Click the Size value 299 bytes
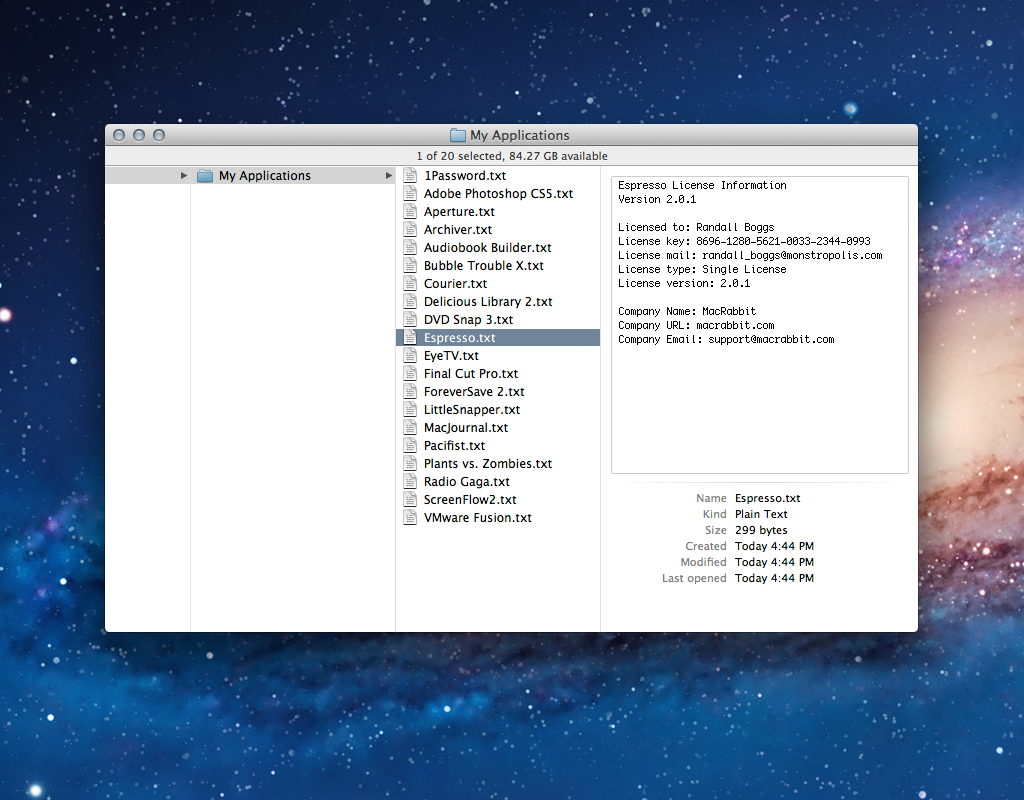 [761, 530]
